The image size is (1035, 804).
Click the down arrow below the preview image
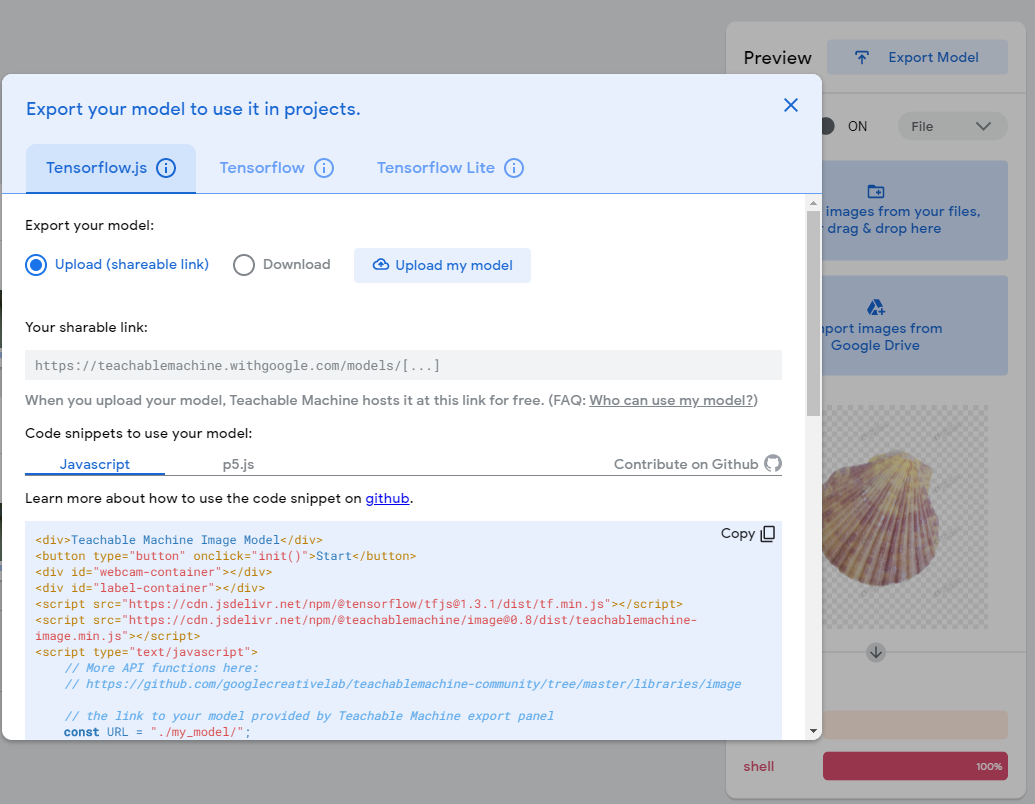point(876,653)
